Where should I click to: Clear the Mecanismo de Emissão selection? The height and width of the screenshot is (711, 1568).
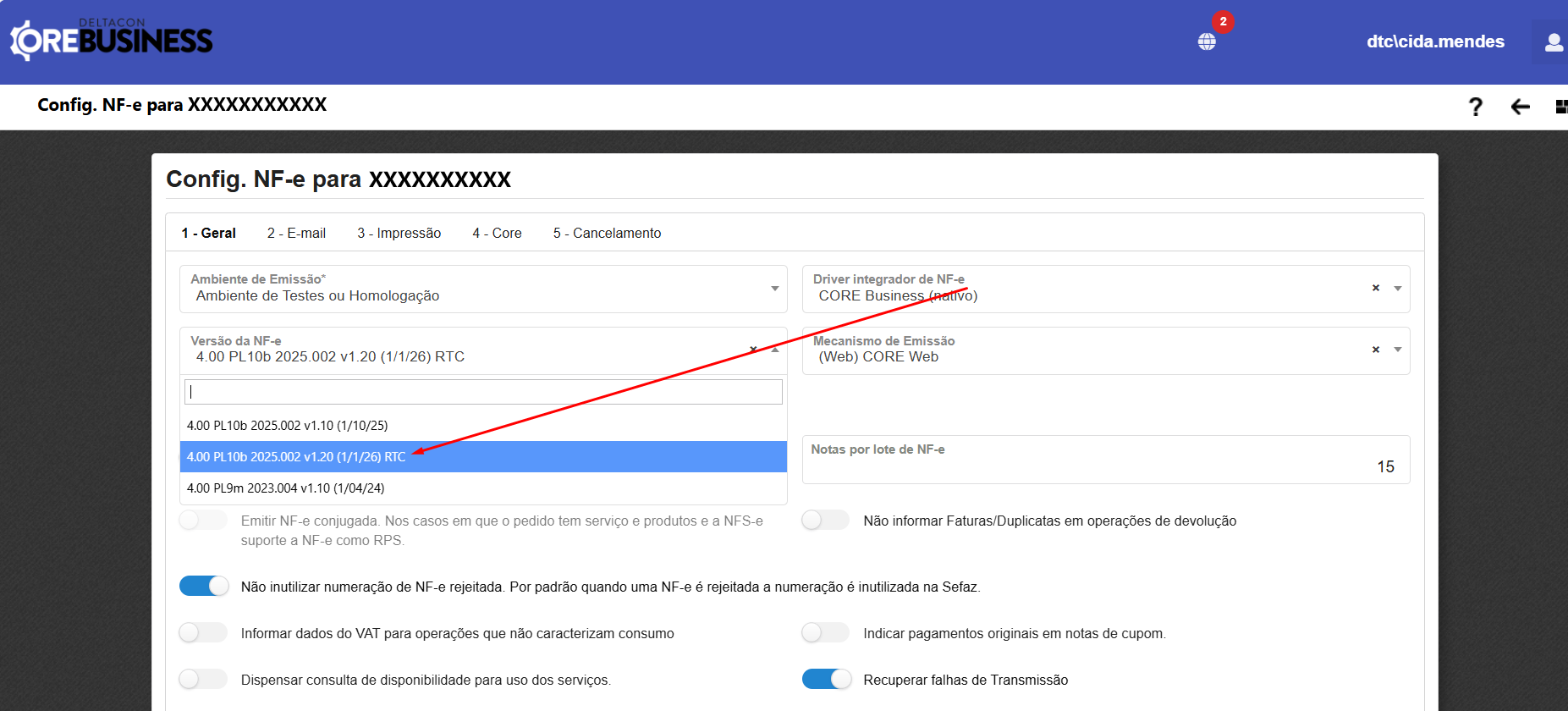point(1376,350)
